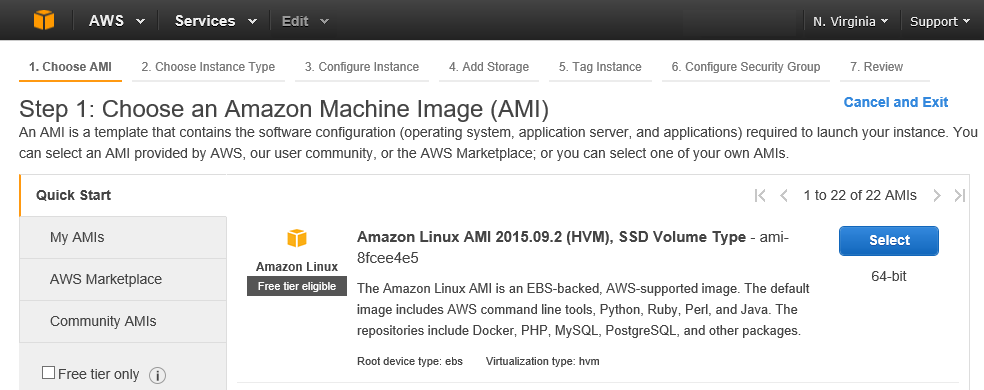Switch to 3. Configure Instance step
The height and width of the screenshot is (390, 984).
pyautogui.click(x=362, y=67)
